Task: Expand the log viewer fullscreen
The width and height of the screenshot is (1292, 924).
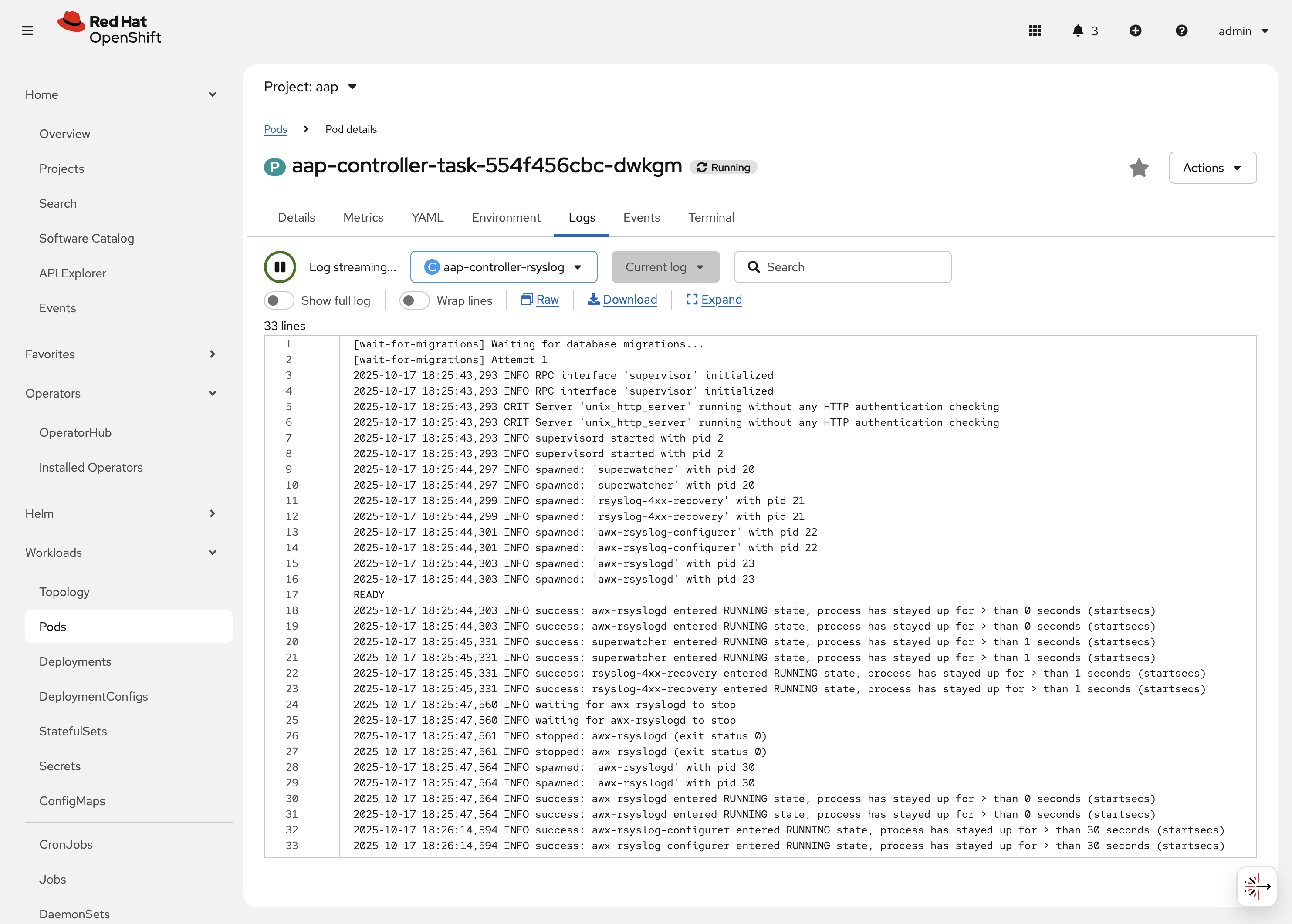Action: tap(714, 300)
